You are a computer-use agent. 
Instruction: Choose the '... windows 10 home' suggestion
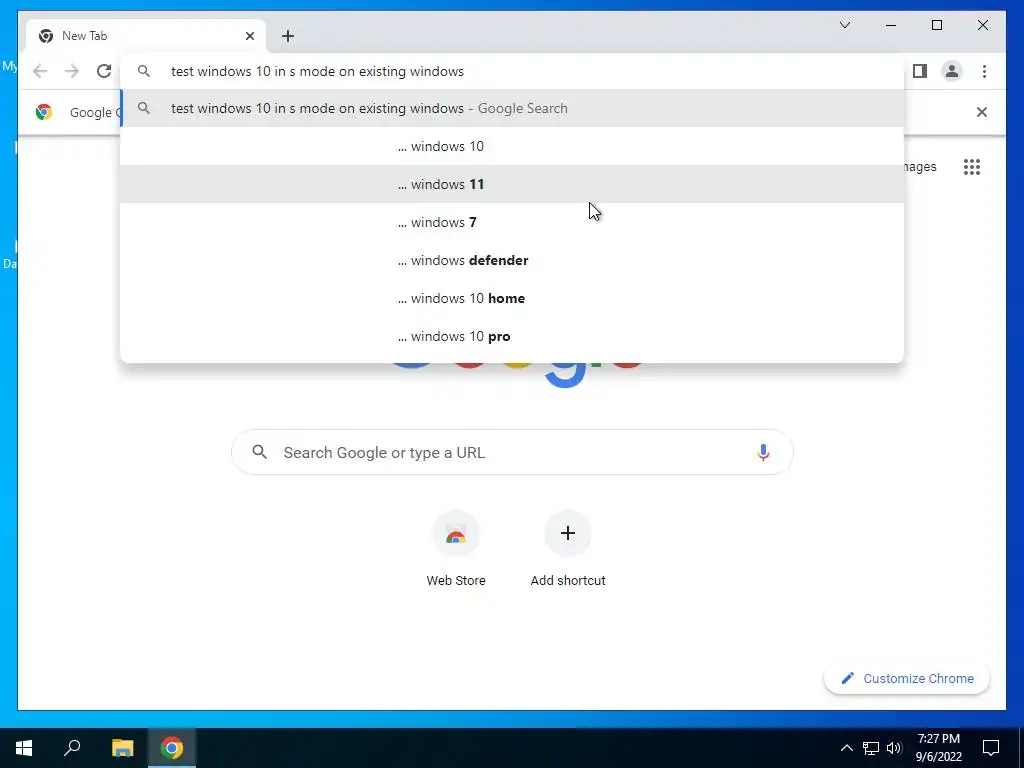[512, 298]
